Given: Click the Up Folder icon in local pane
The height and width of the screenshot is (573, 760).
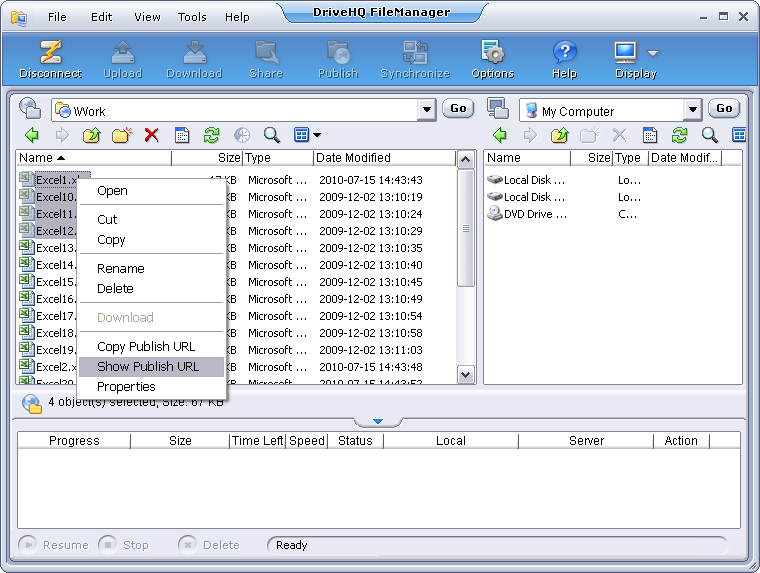Looking at the screenshot, I should [559, 135].
